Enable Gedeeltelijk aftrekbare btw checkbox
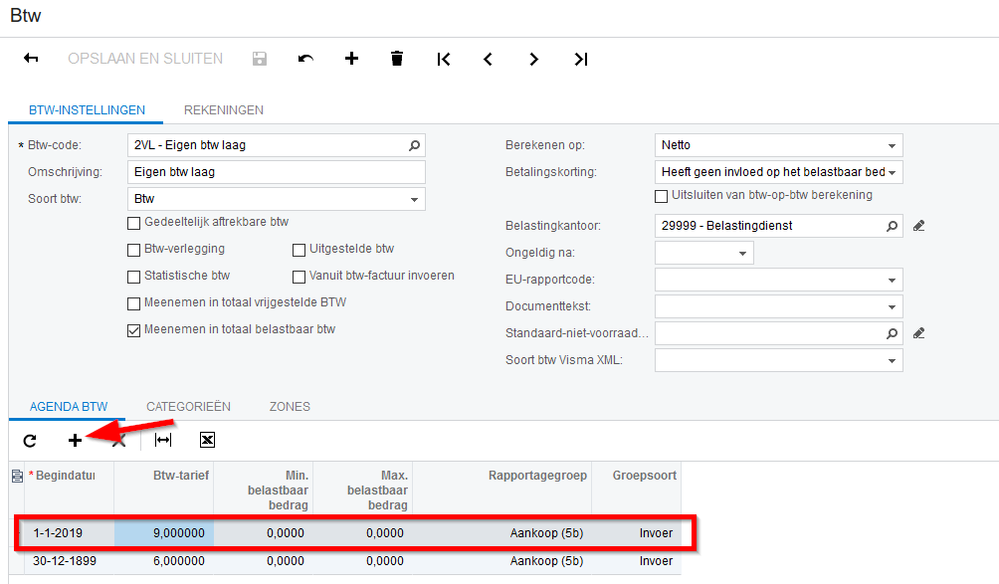 coord(134,222)
